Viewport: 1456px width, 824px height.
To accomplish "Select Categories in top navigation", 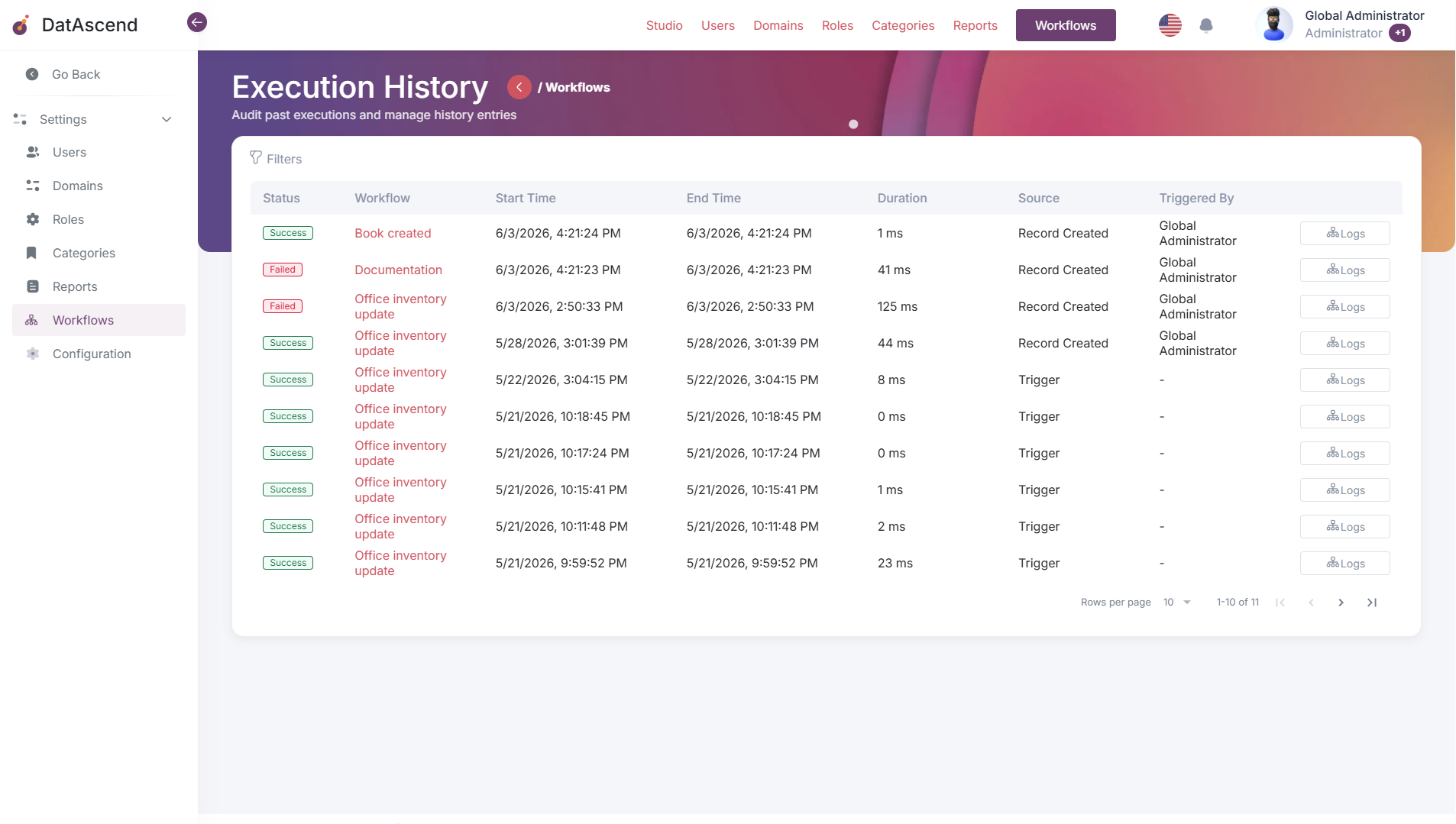I will point(903,25).
